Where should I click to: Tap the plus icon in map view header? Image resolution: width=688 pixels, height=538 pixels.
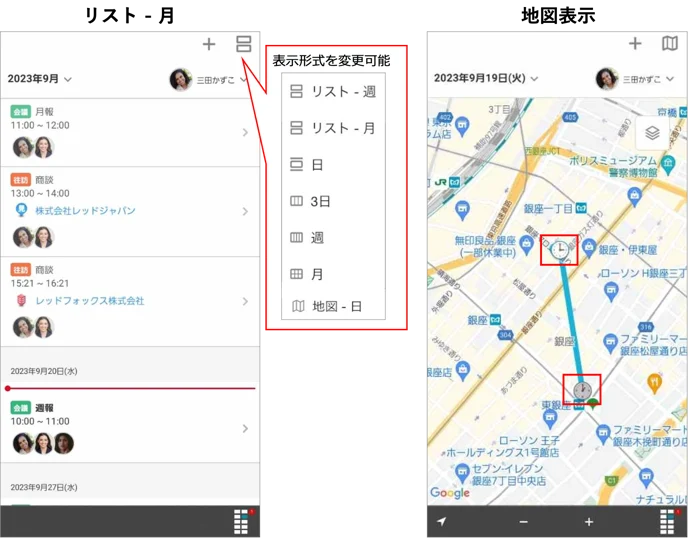tap(635, 43)
